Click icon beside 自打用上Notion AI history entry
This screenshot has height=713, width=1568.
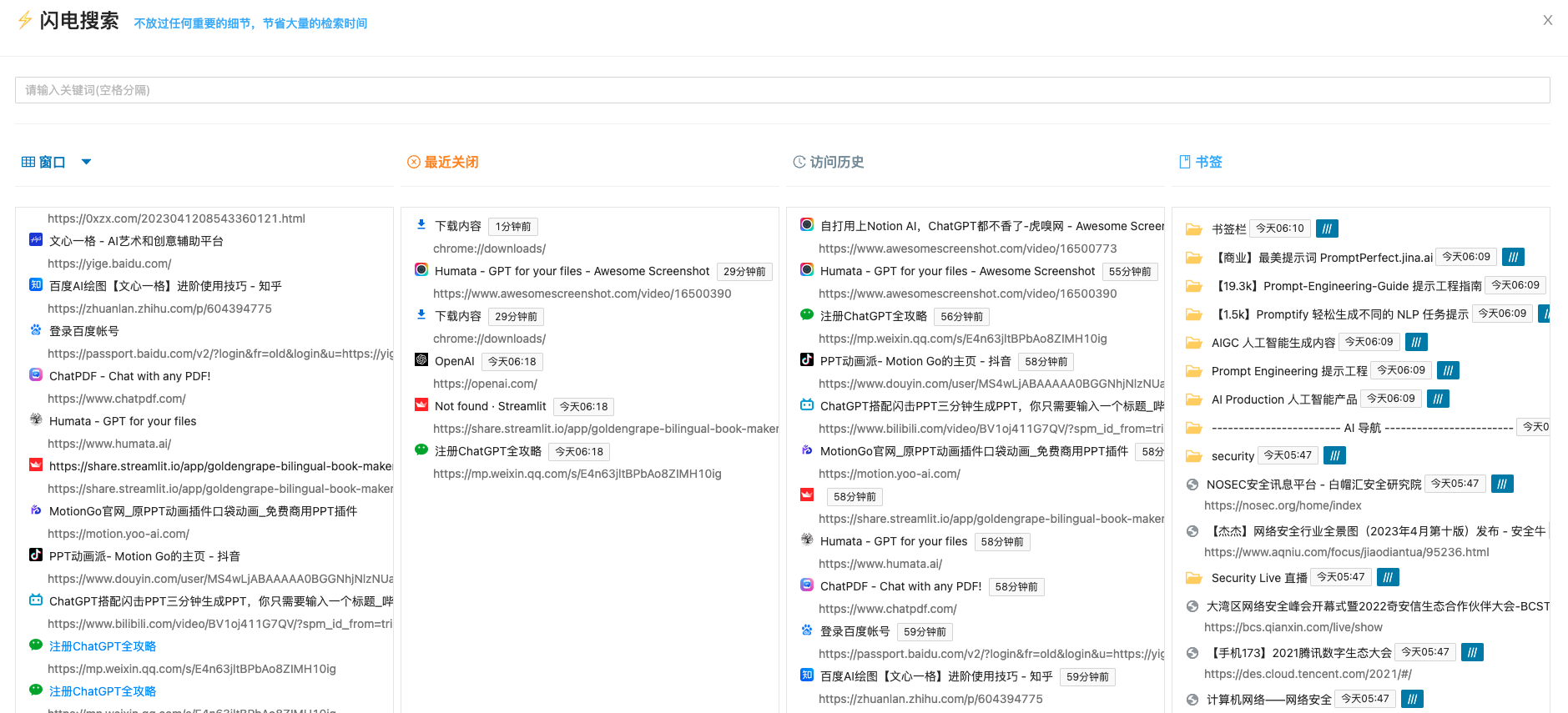(x=807, y=225)
